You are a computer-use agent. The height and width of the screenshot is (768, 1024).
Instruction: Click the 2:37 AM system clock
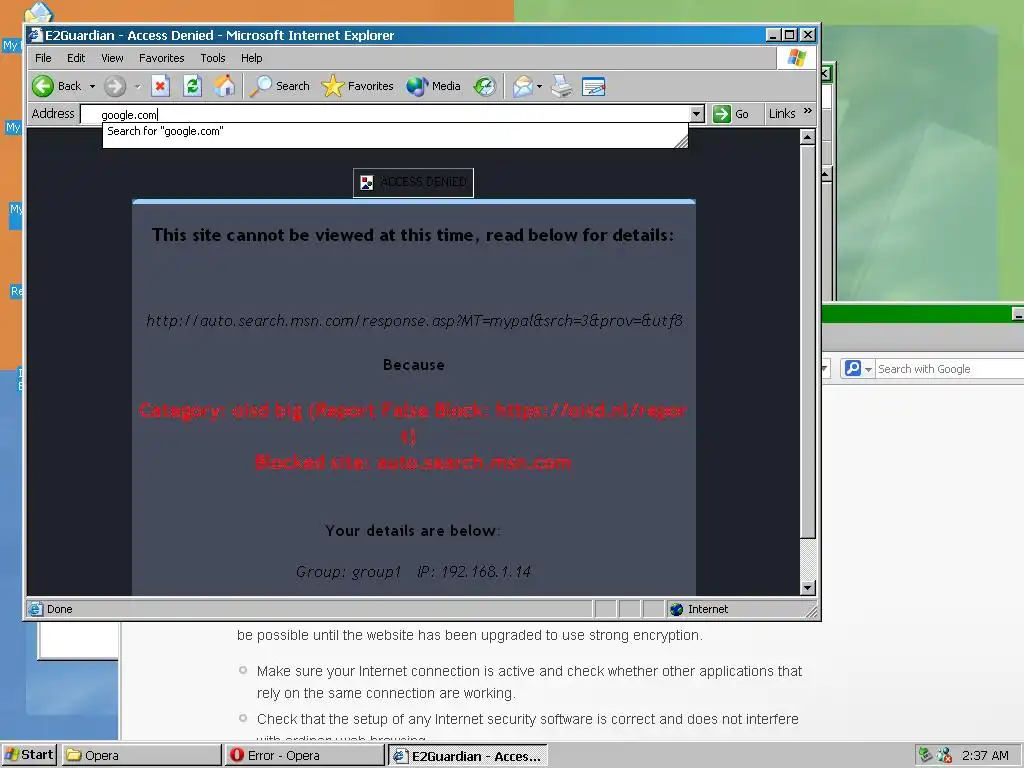[x=985, y=756]
